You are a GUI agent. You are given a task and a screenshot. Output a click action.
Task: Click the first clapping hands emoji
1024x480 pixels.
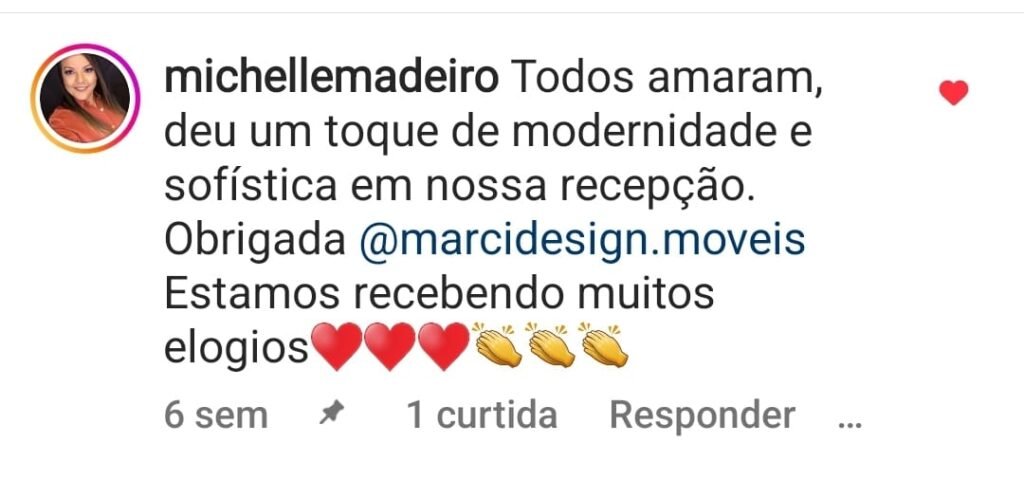click(x=498, y=344)
